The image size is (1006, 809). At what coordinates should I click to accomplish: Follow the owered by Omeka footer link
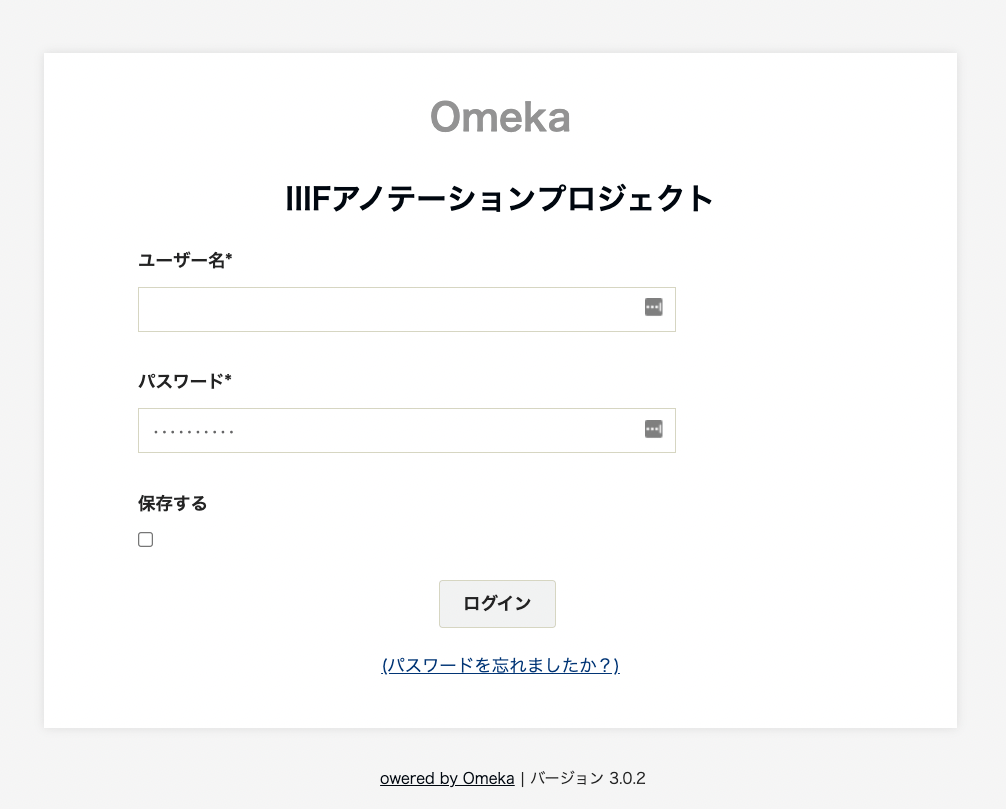(447, 777)
